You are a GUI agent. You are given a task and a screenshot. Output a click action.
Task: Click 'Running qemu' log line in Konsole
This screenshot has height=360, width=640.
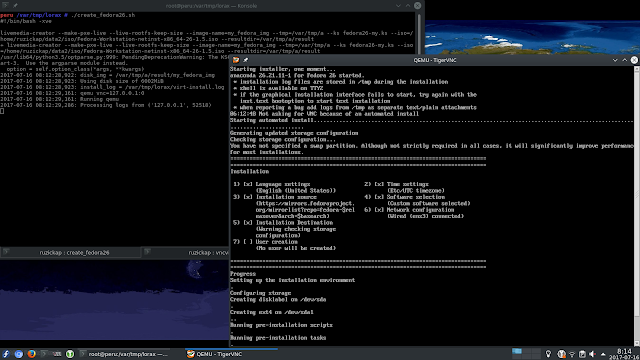[x=99, y=99]
